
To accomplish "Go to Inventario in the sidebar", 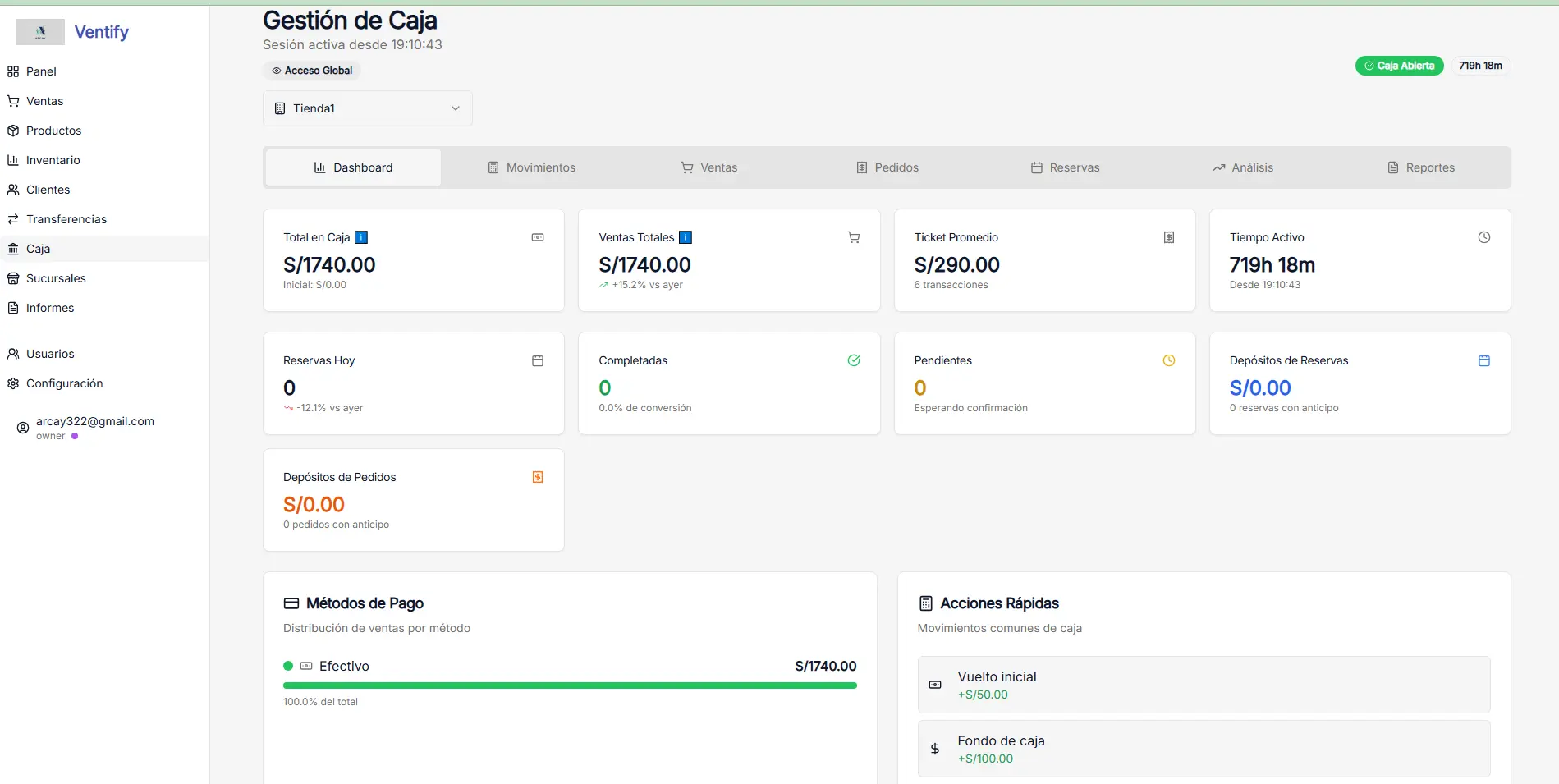I will 53,160.
